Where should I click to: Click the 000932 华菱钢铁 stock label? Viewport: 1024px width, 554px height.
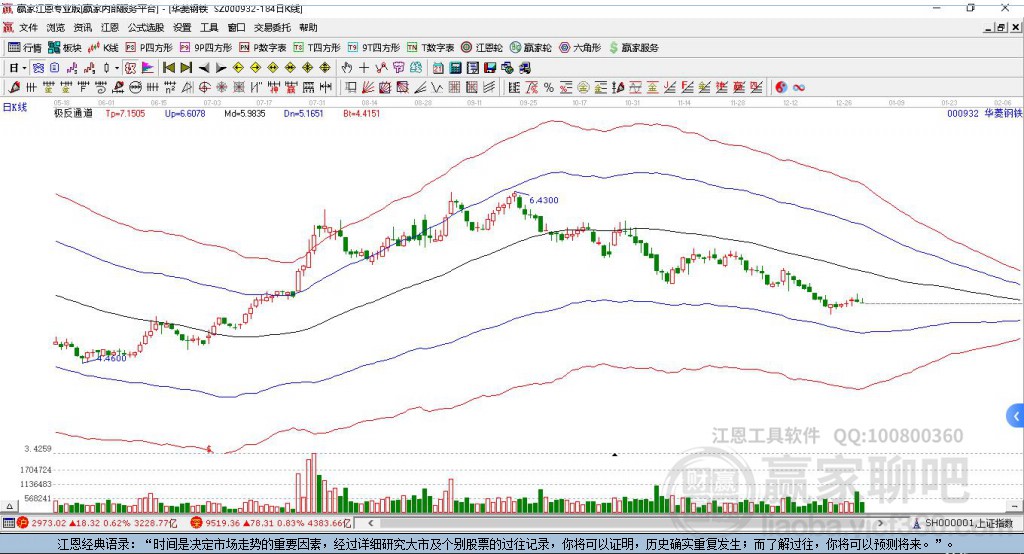click(984, 113)
